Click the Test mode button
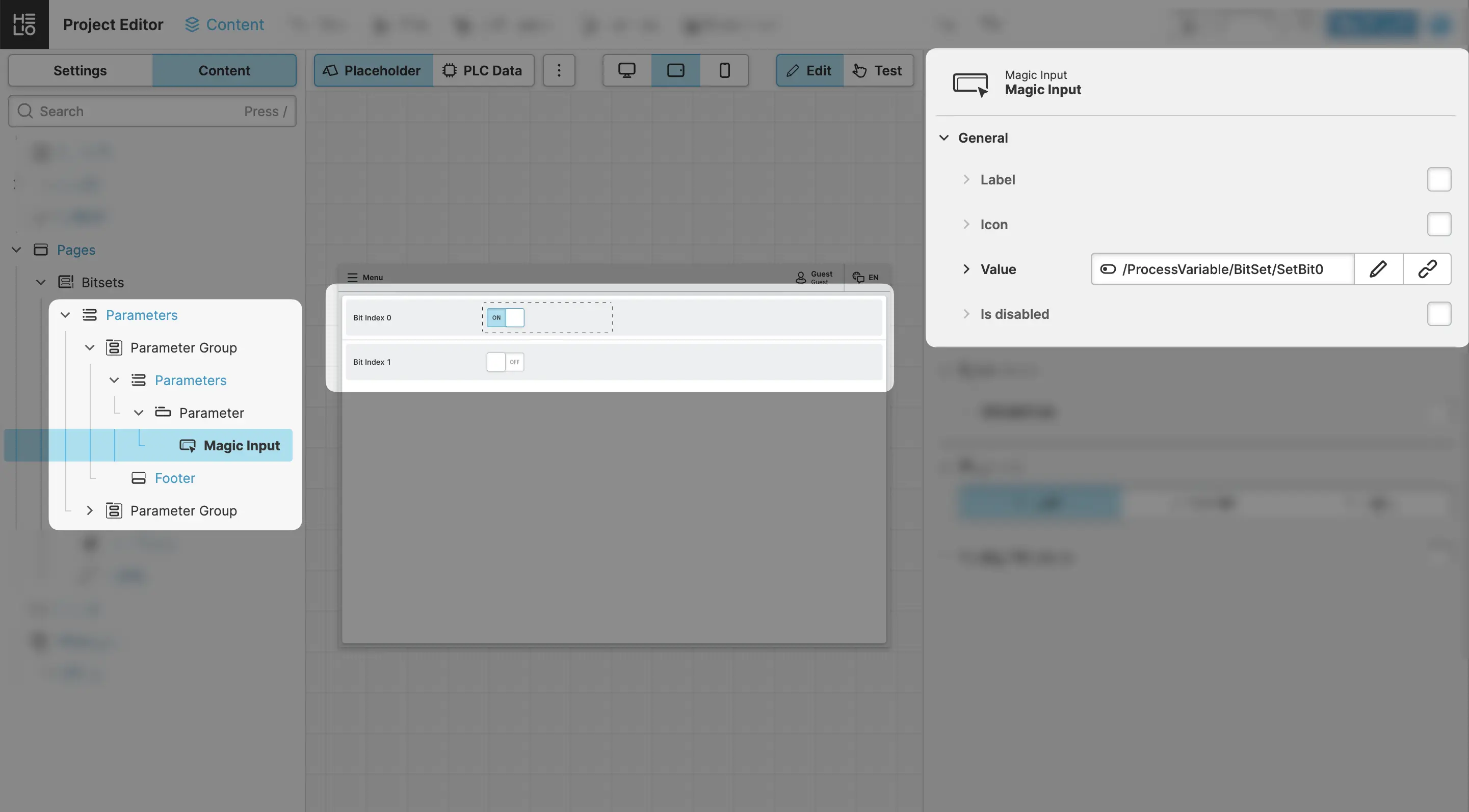This screenshot has height=812, width=1469. click(878, 70)
